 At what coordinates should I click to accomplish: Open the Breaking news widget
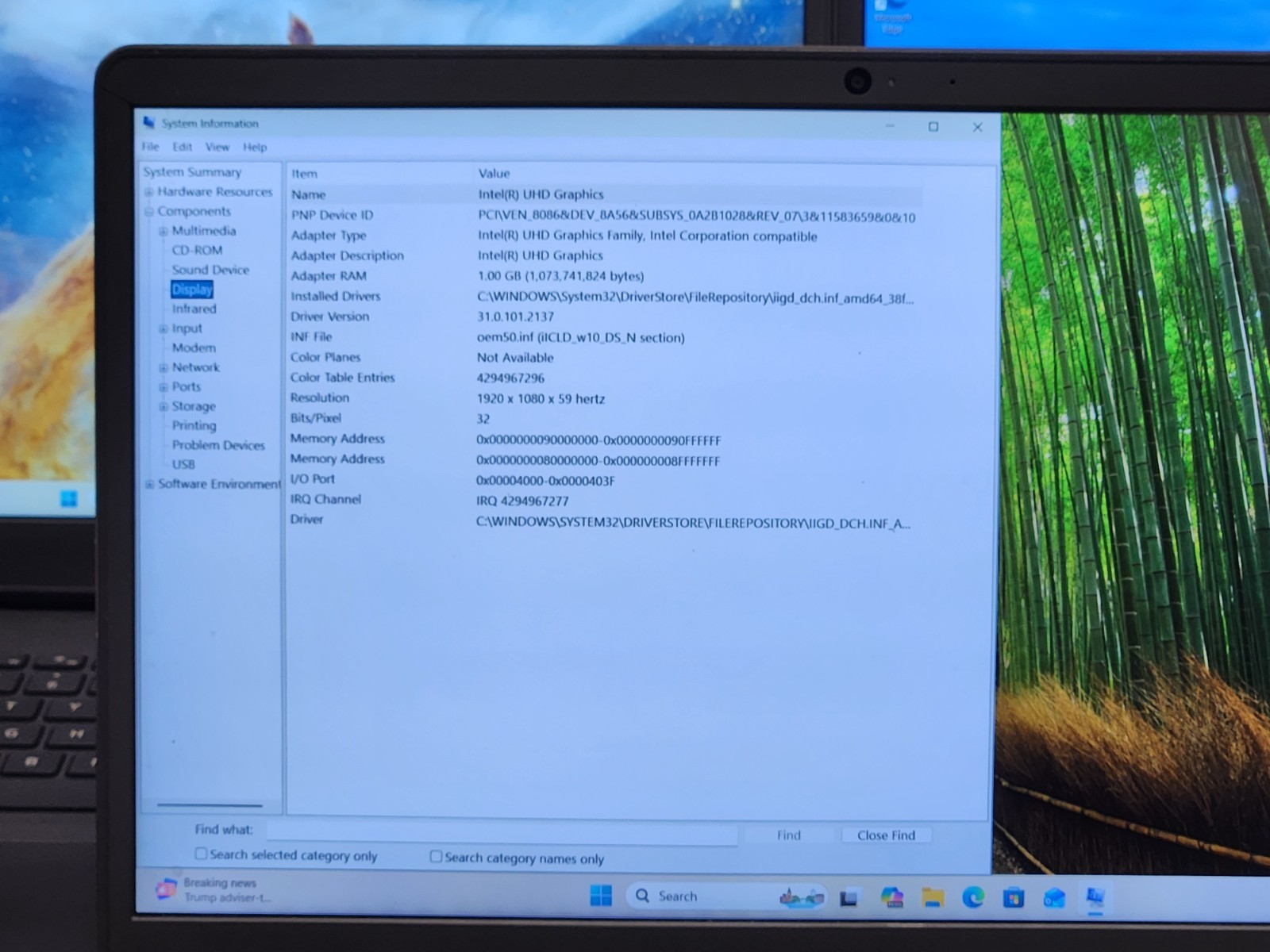[x=214, y=890]
